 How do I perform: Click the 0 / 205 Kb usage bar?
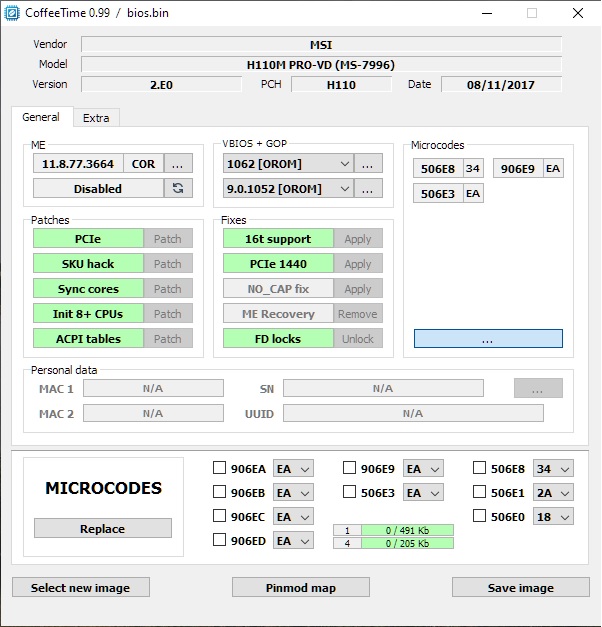pyautogui.click(x=408, y=543)
